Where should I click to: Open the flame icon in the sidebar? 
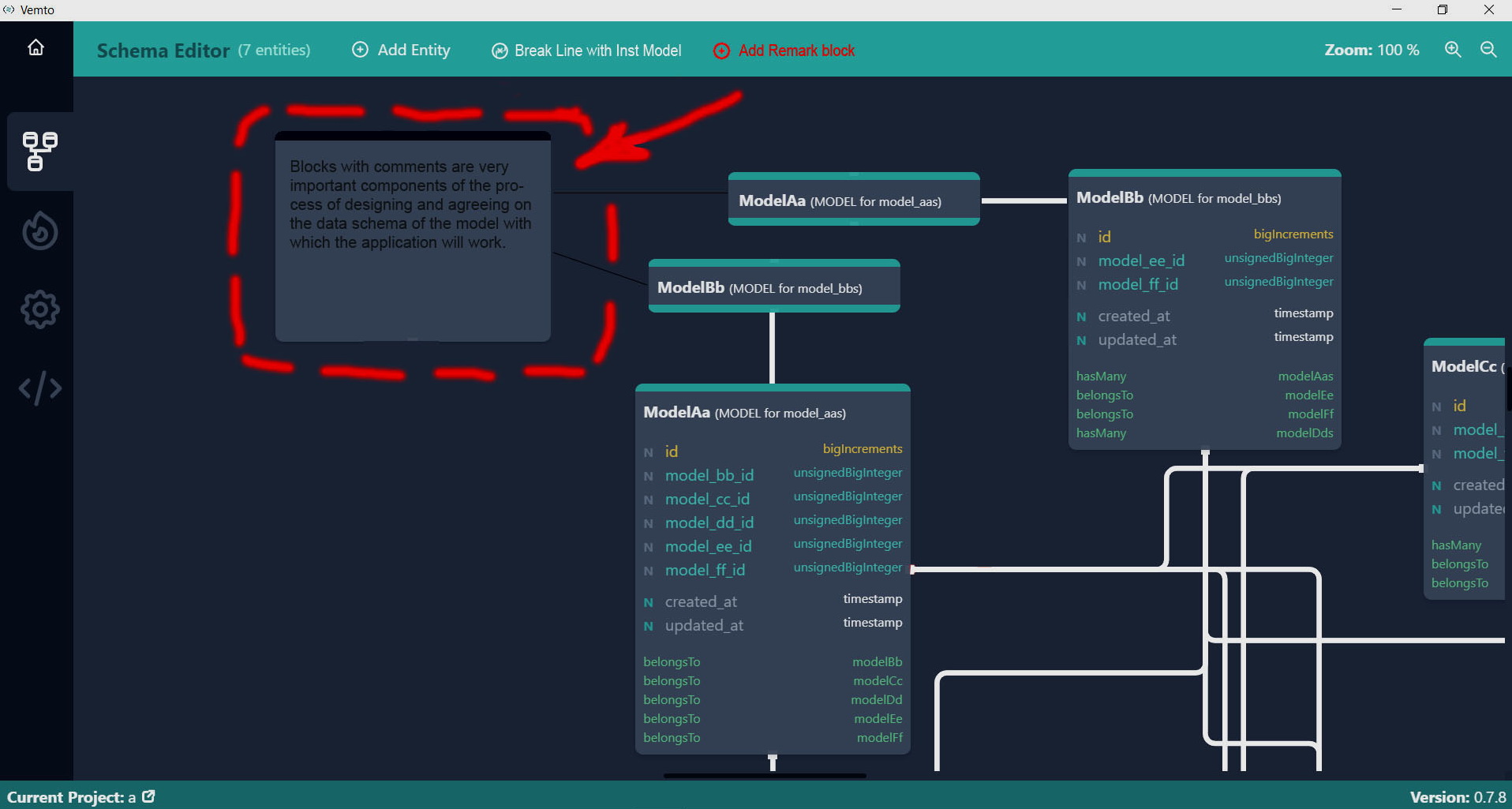point(39,230)
